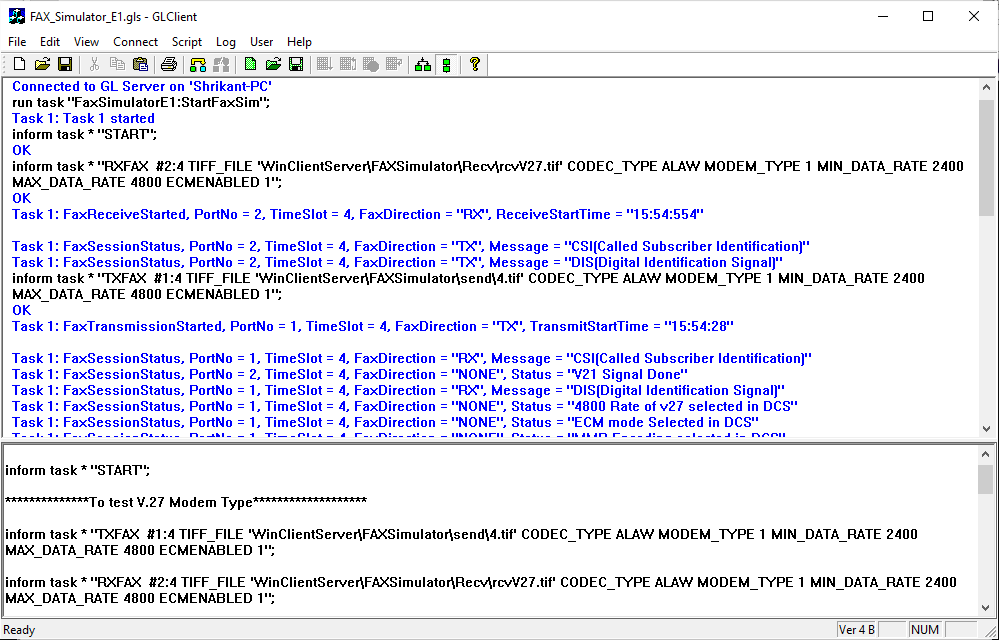Screen dimensions: 999x640
Task: Click the script pane scrollbar down arrow
Action: [x=986, y=608]
